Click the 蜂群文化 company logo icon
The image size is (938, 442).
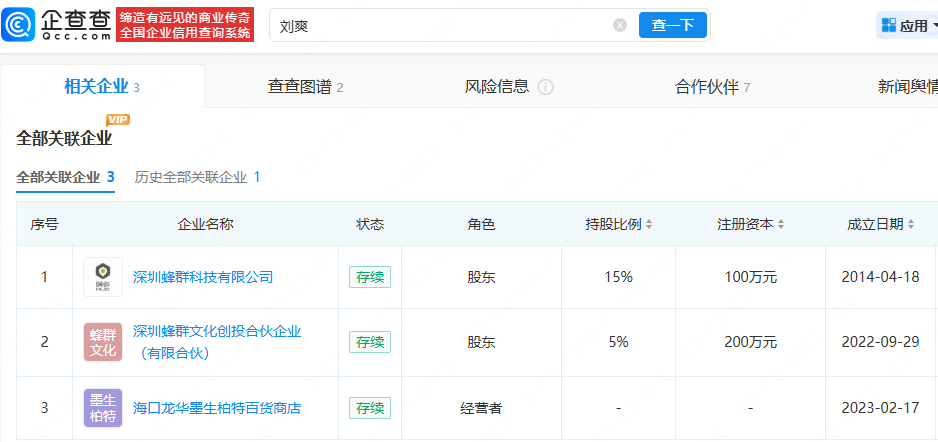103,342
